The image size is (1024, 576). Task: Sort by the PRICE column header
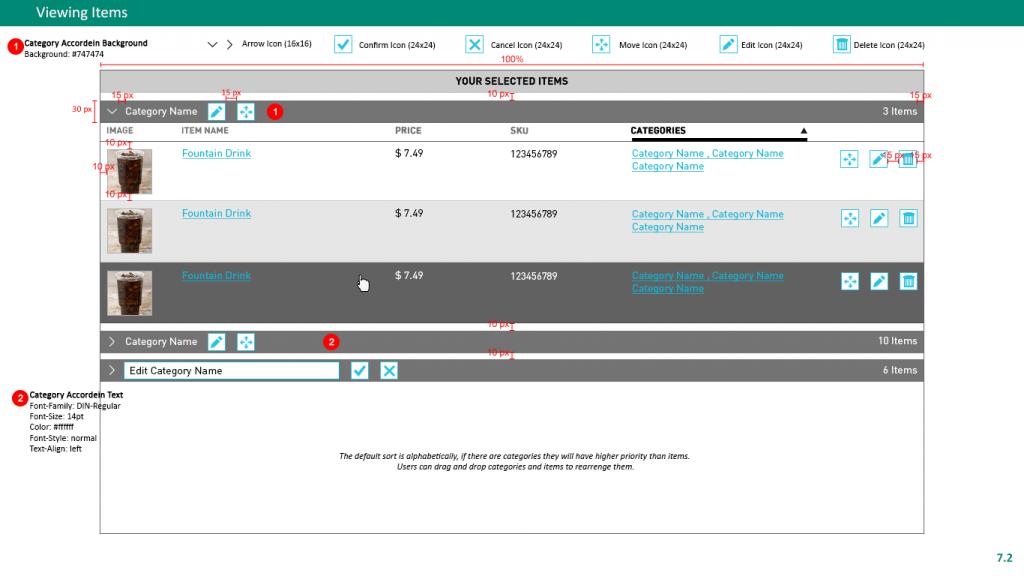(408, 131)
